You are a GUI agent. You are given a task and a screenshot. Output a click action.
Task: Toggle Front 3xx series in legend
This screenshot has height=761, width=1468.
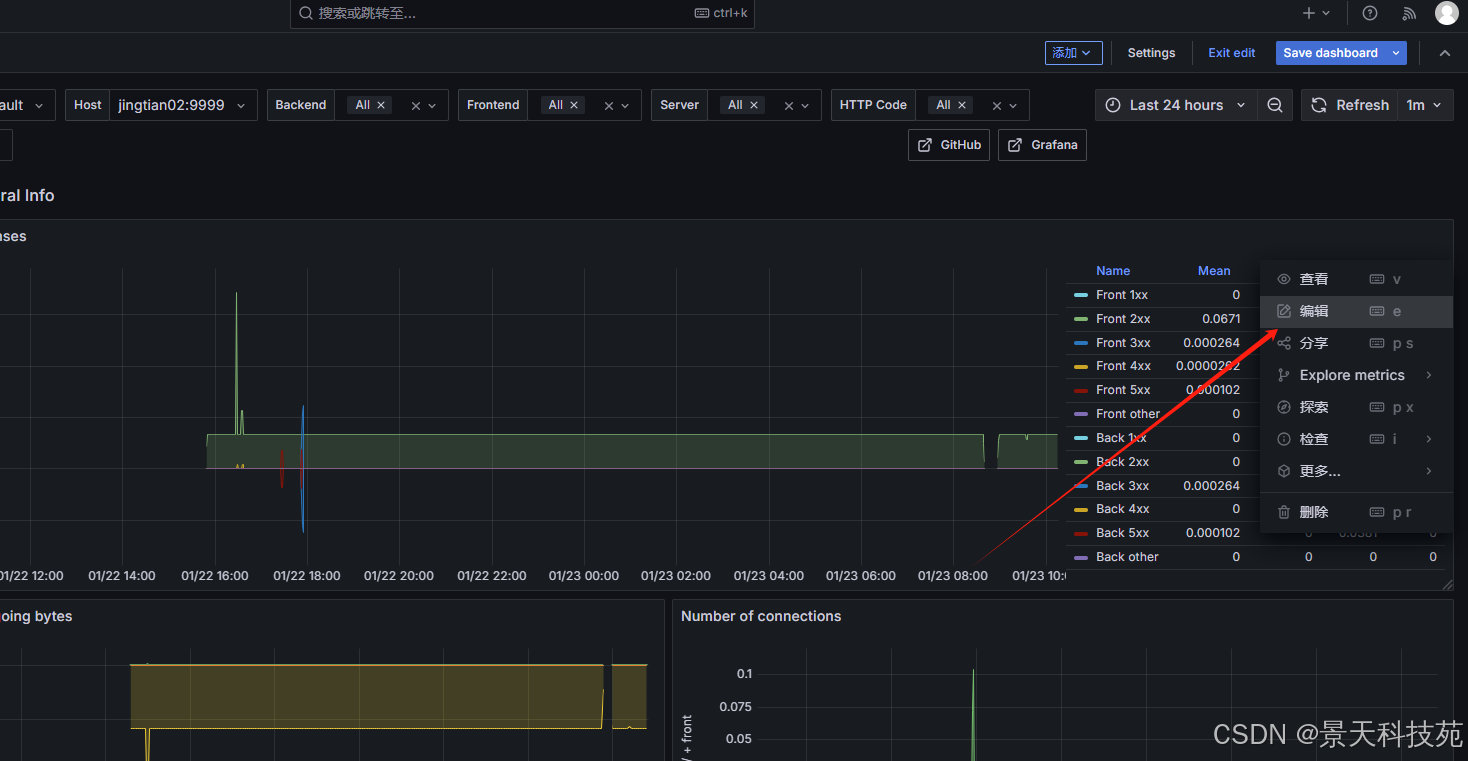pyautogui.click(x=1123, y=343)
